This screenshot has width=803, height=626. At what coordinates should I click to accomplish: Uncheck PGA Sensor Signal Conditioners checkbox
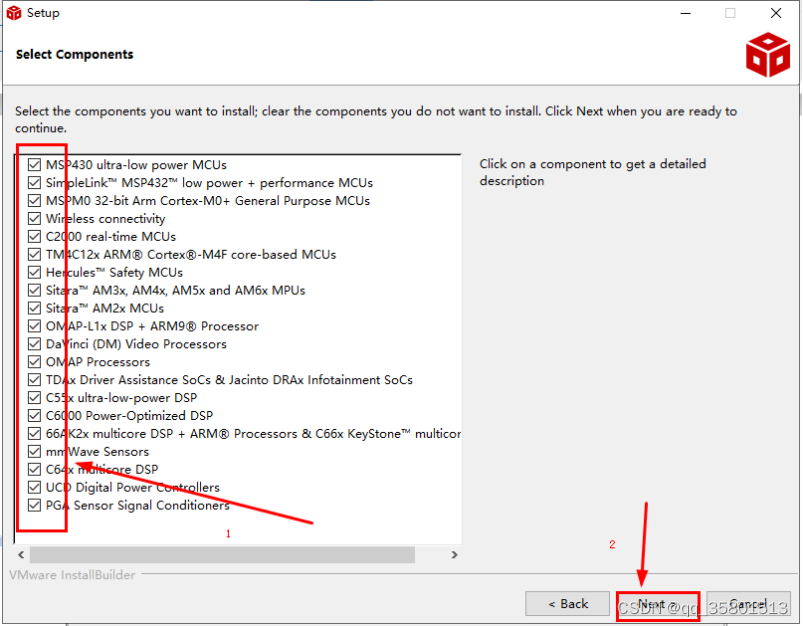(x=34, y=505)
